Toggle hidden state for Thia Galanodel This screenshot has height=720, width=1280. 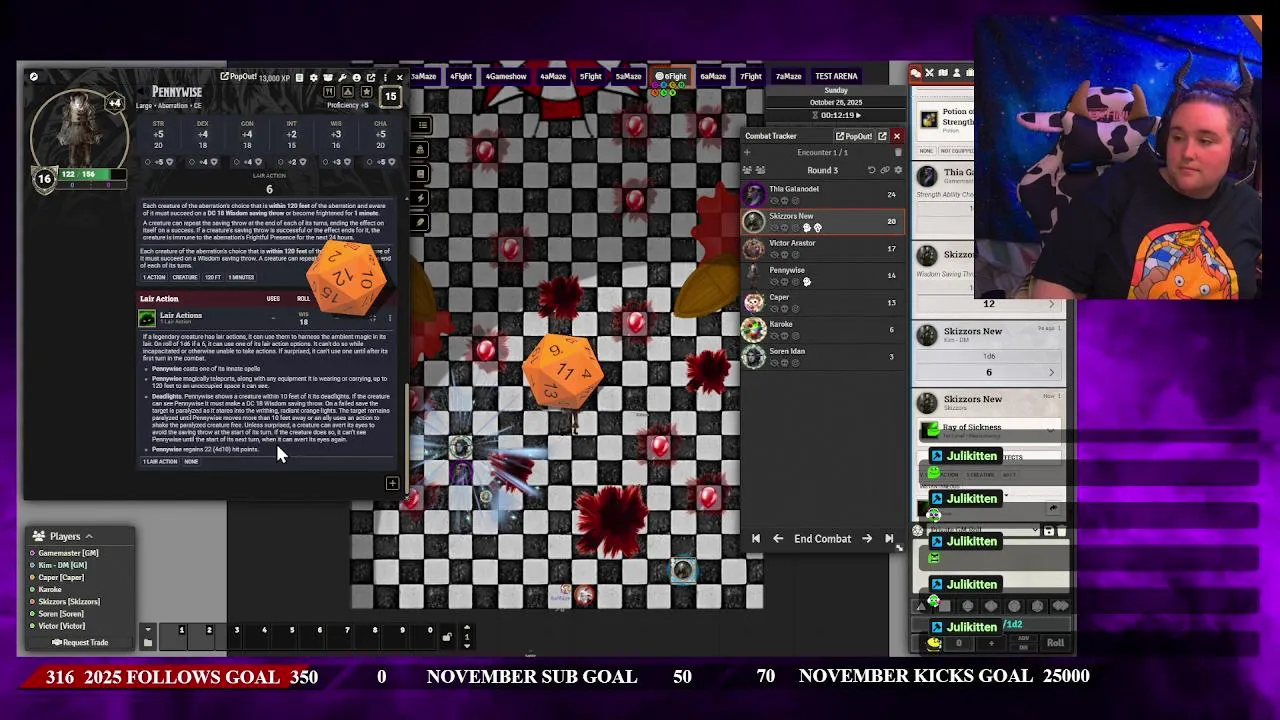click(x=774, y=200)
